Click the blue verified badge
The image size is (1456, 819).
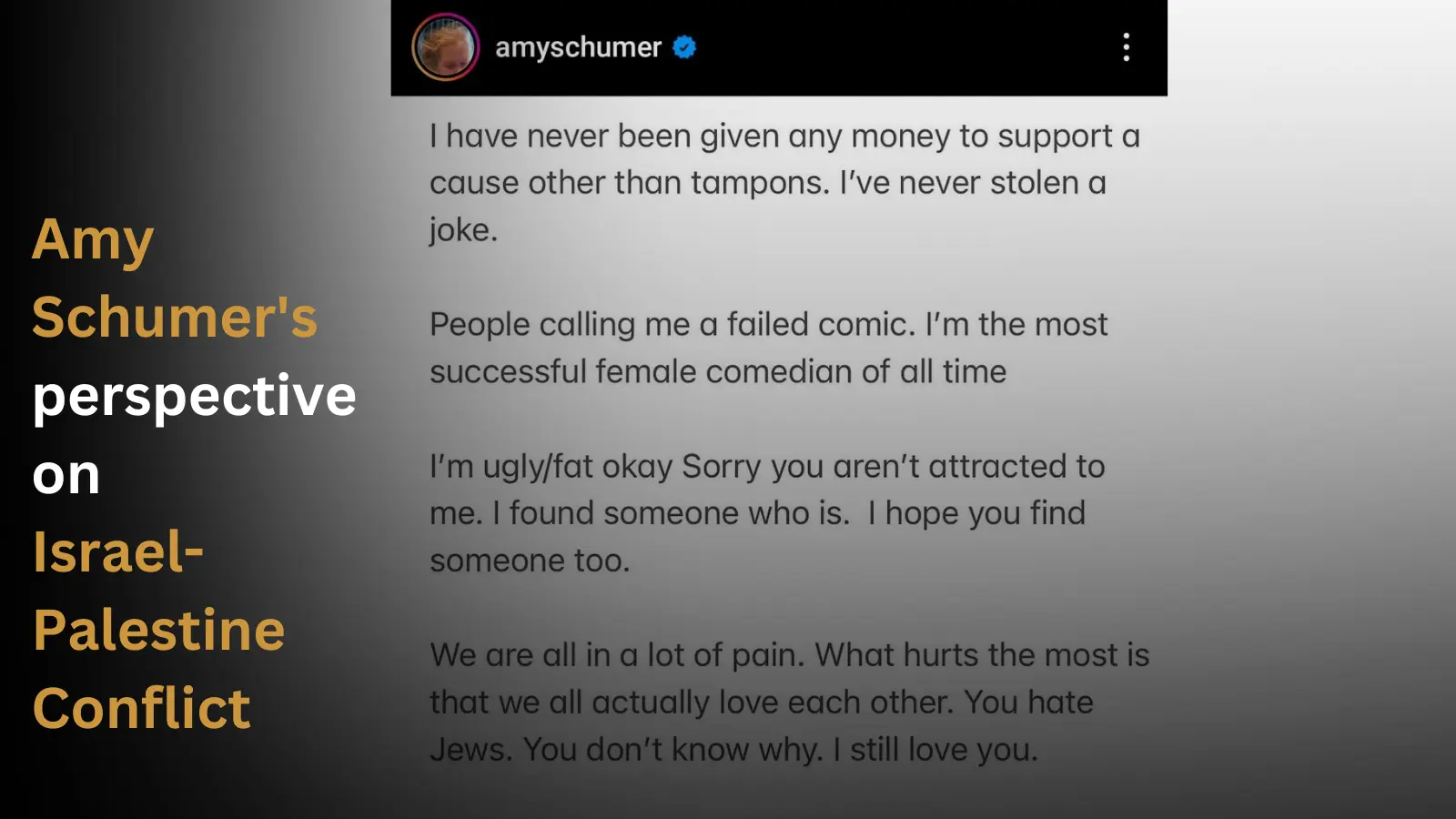point(684,47)
